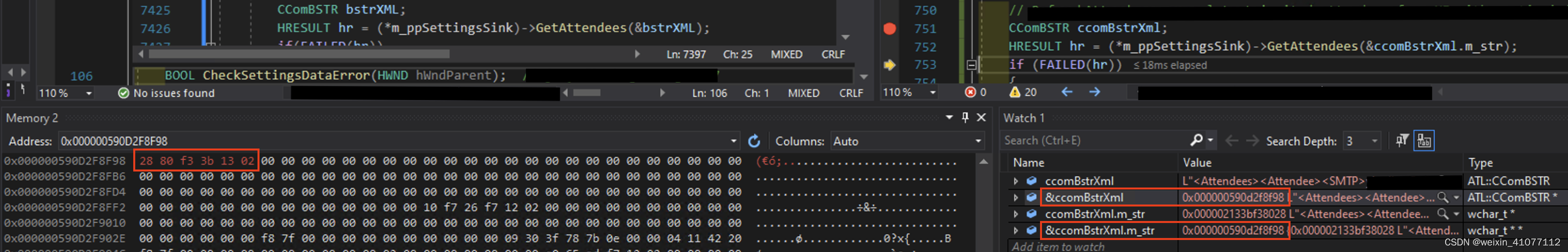The height and width of the screenshot is (252, 1568).
Task: Open the Watch 1 search options dropdown arrow
Action: [1210, 140]
